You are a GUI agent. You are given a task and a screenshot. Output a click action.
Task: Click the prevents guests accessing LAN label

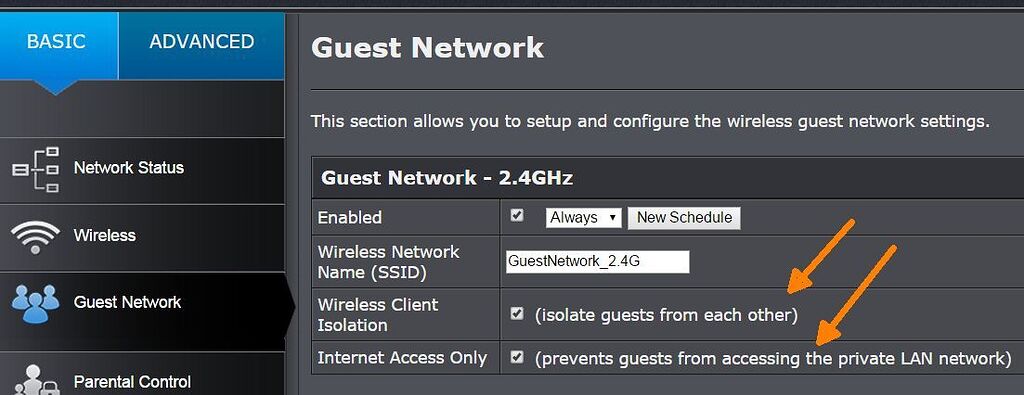pyautogui.click(x=773, y=358)
